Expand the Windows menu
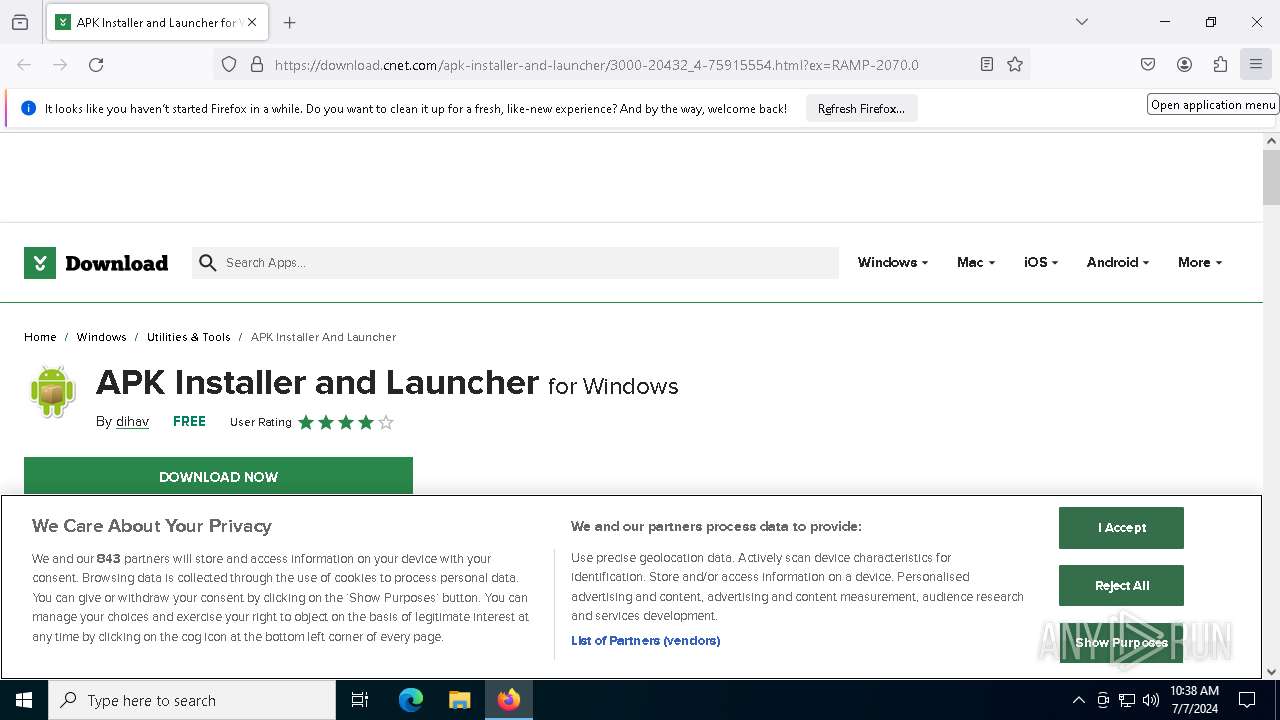1280x720 pixels. tap(892, 263)
